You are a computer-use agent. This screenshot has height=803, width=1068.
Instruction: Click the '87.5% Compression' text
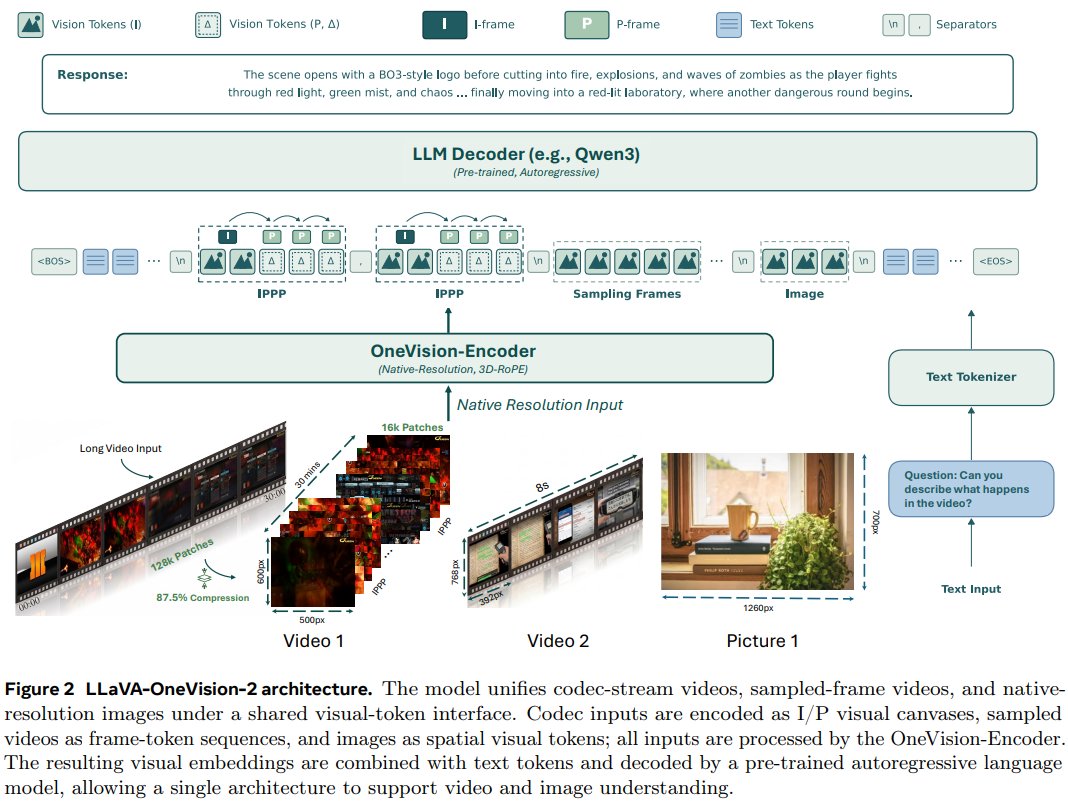click(203, 598)
